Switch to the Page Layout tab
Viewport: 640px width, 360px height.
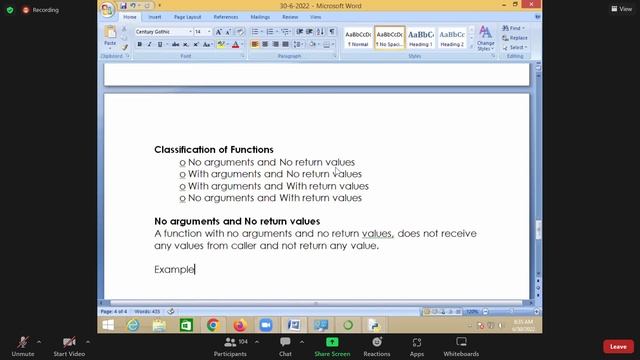[x=187, y=17]
